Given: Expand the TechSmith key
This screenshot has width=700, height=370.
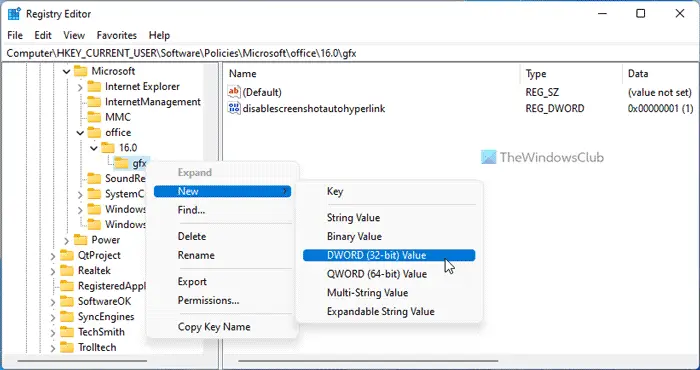Looking at the screenshot, I should 53,333.
